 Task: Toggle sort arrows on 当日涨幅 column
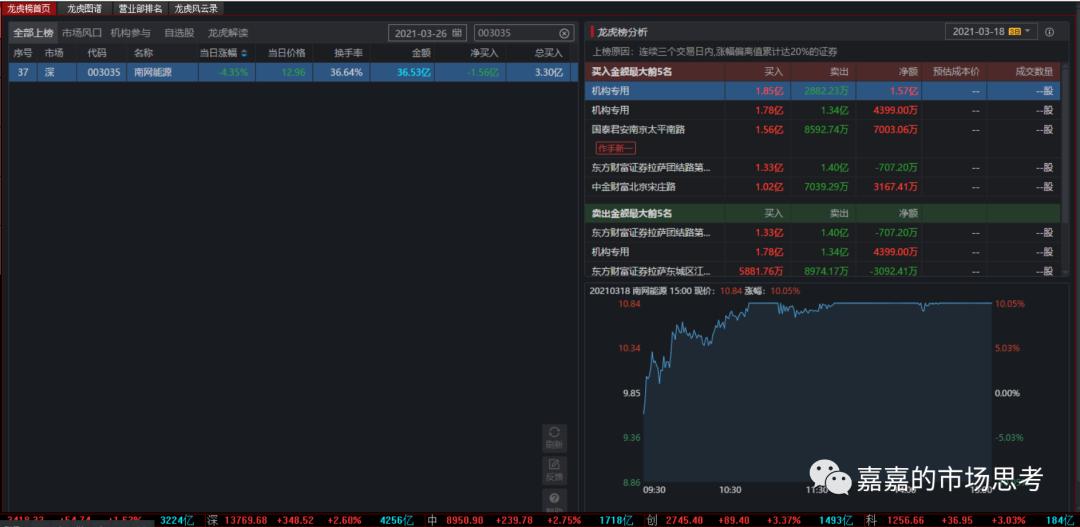[x=243, y=53]
